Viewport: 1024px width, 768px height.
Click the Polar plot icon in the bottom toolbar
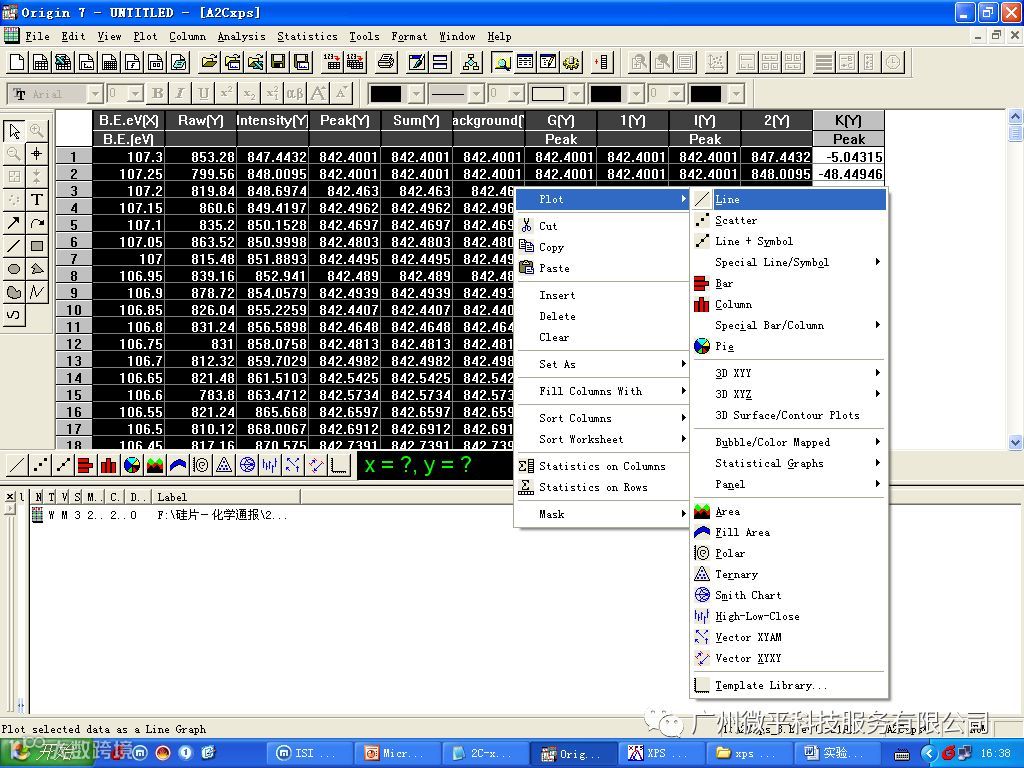point(201,465)
